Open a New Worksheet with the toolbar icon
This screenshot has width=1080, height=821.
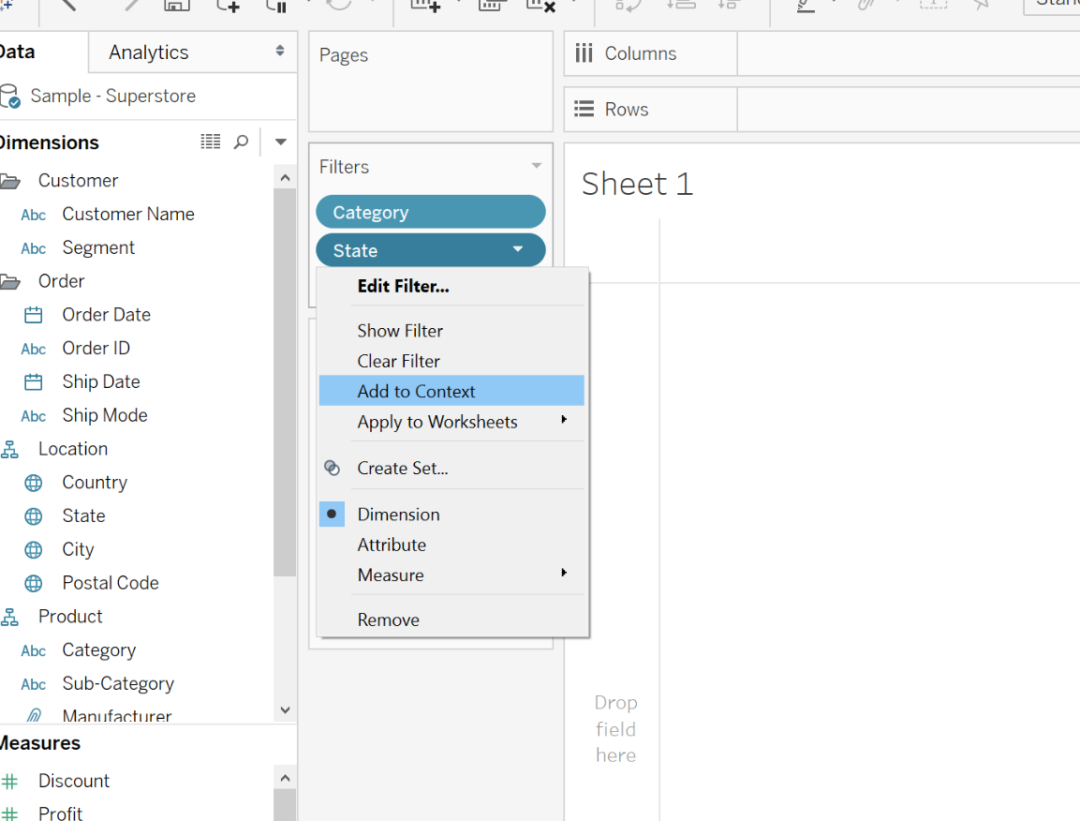click(x=428, y=7)
